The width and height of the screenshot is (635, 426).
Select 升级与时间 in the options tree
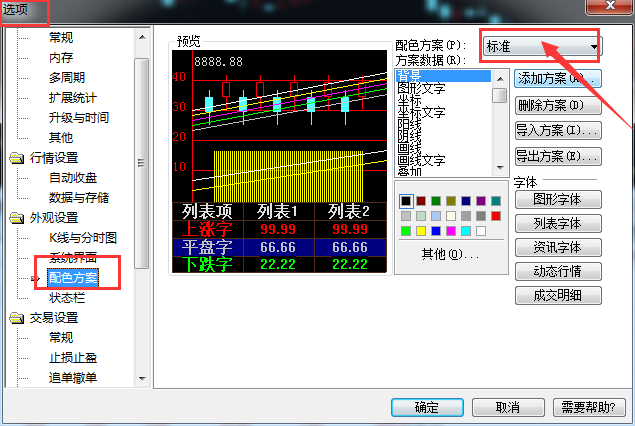click(79, 117)
